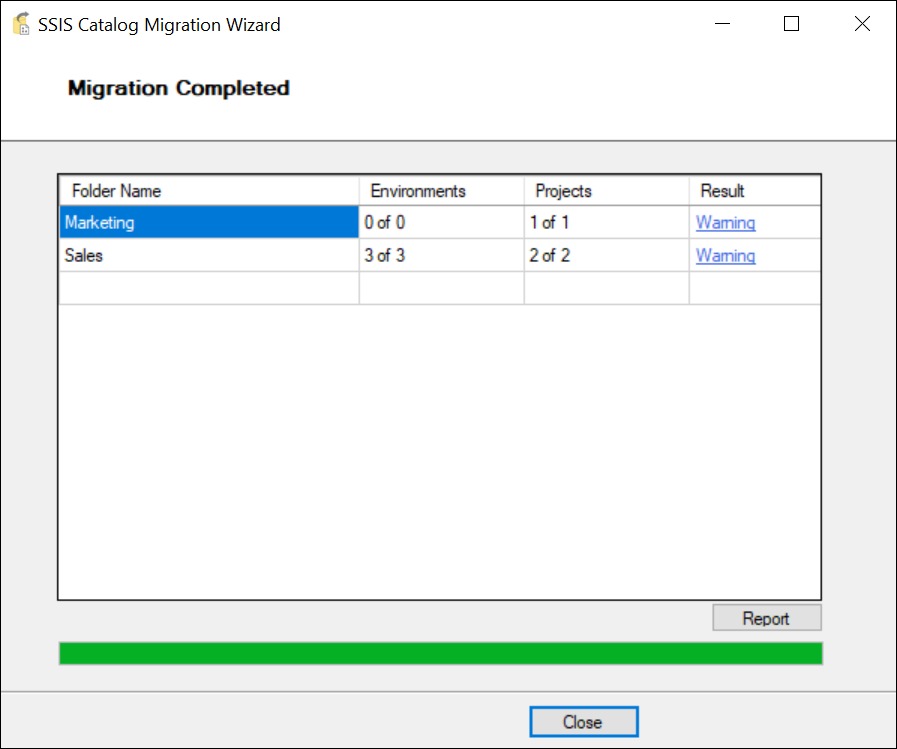Click the Projects column header
The width and height of the screenshot is (897, 749).
pyautogui.click(x=603, y=190)
